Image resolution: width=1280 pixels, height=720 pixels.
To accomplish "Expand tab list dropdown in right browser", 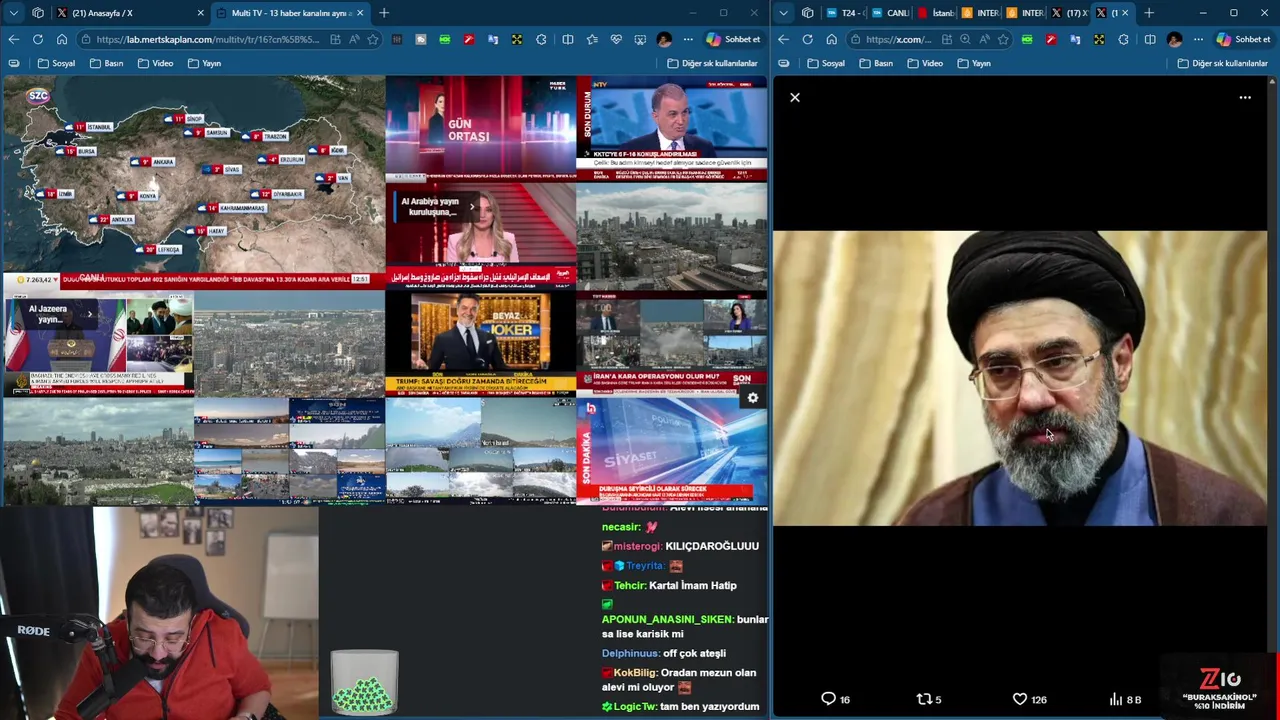I will pos(783,13).
